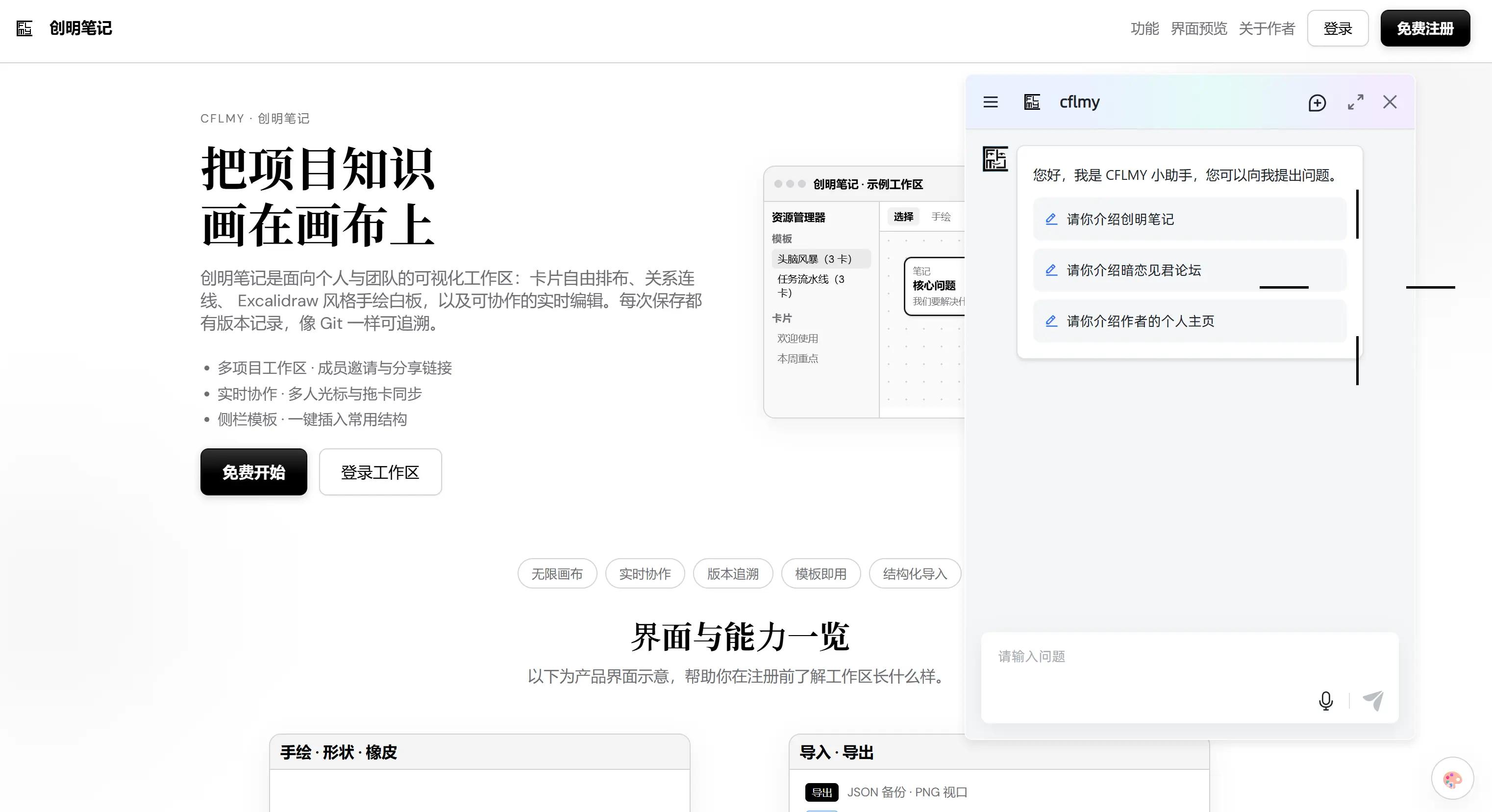Click the 无限画布 feature pill
This screenshot has height=812, width=1492.
[x=557, y=573]
